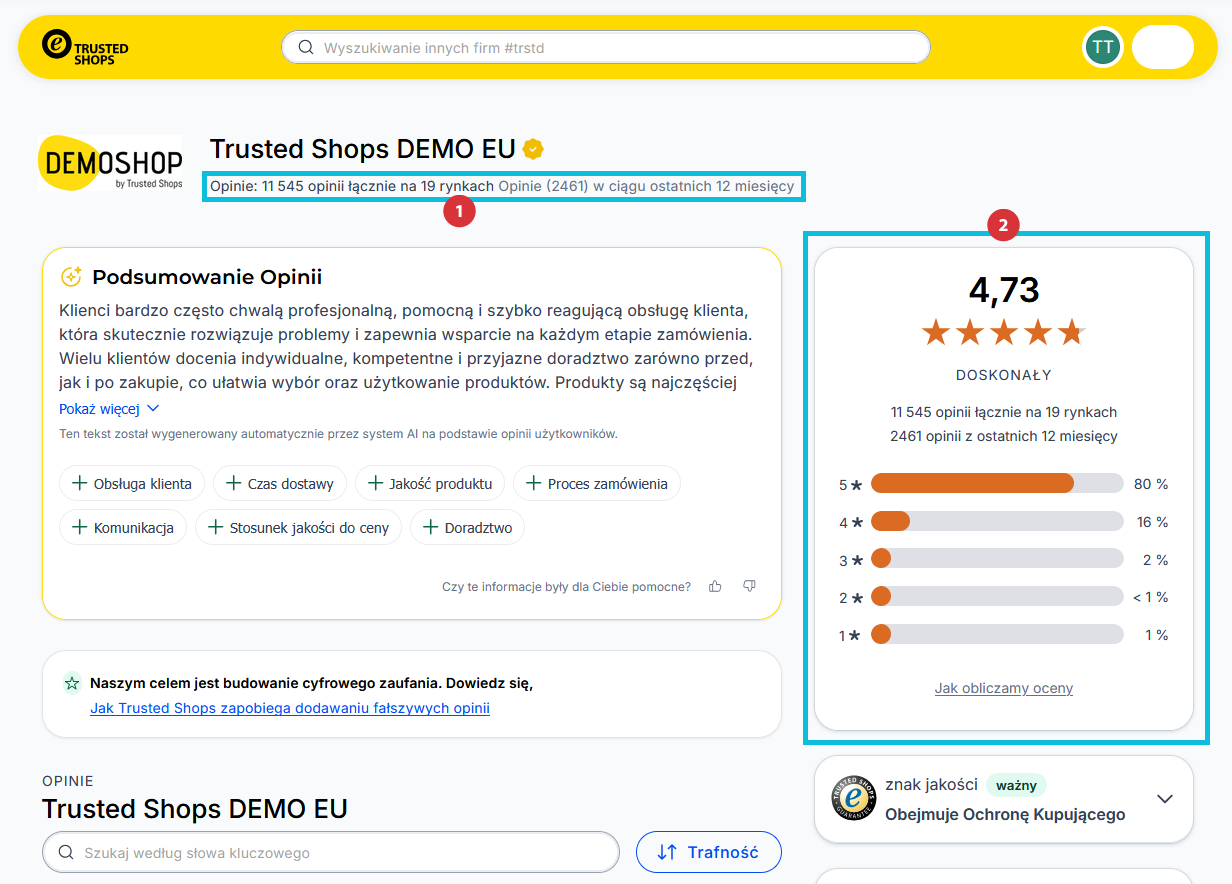Expand the Proces zamówienia topic chip
Viewport: 1232px width, 884px height.
pos(597,484)
